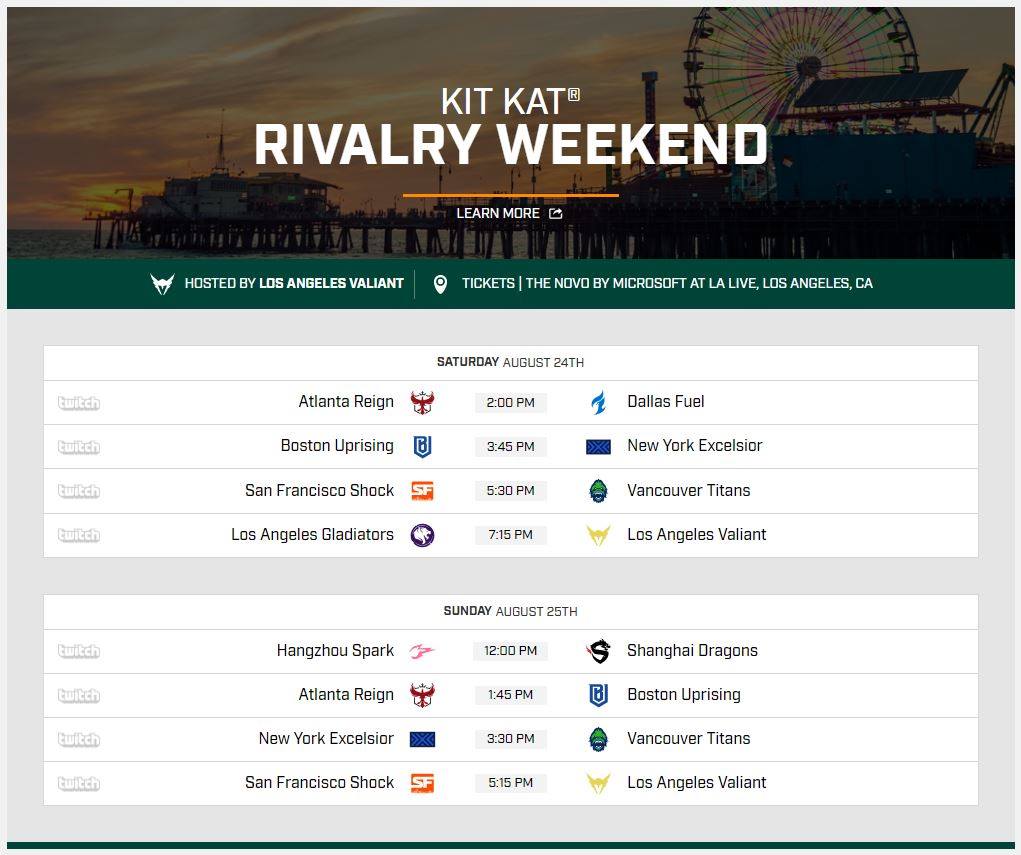Click the Los Angeles Gladiators logo
Viewport: 1021px width, 855px height.
coord(422,535)
